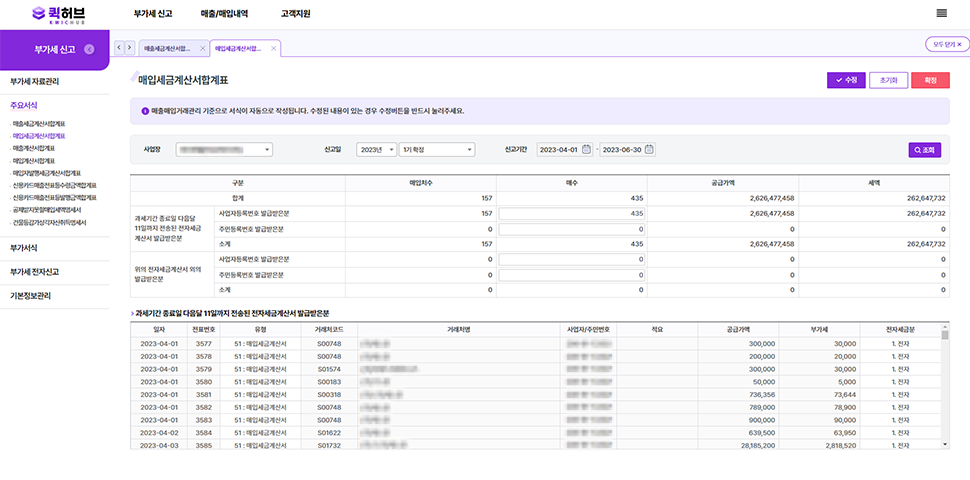Open the 1기 확정 period dropdown
The height and width of the screenshot is (480, 970).
(x=437, y=150)
